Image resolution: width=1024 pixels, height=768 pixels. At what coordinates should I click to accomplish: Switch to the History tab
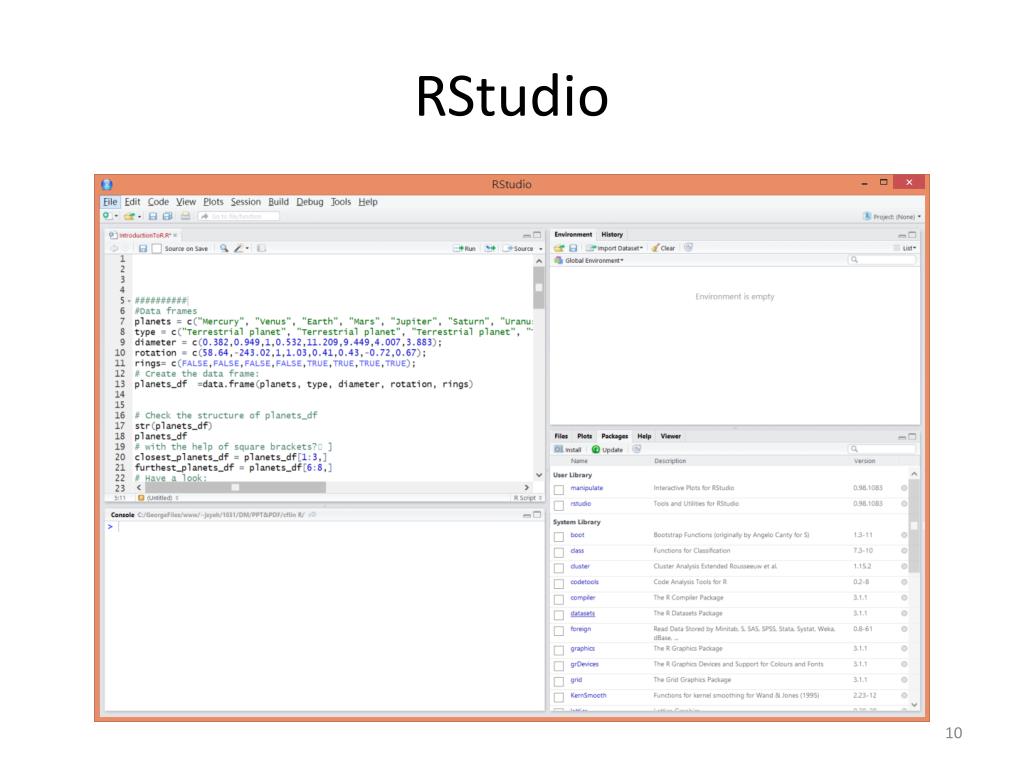612,235
